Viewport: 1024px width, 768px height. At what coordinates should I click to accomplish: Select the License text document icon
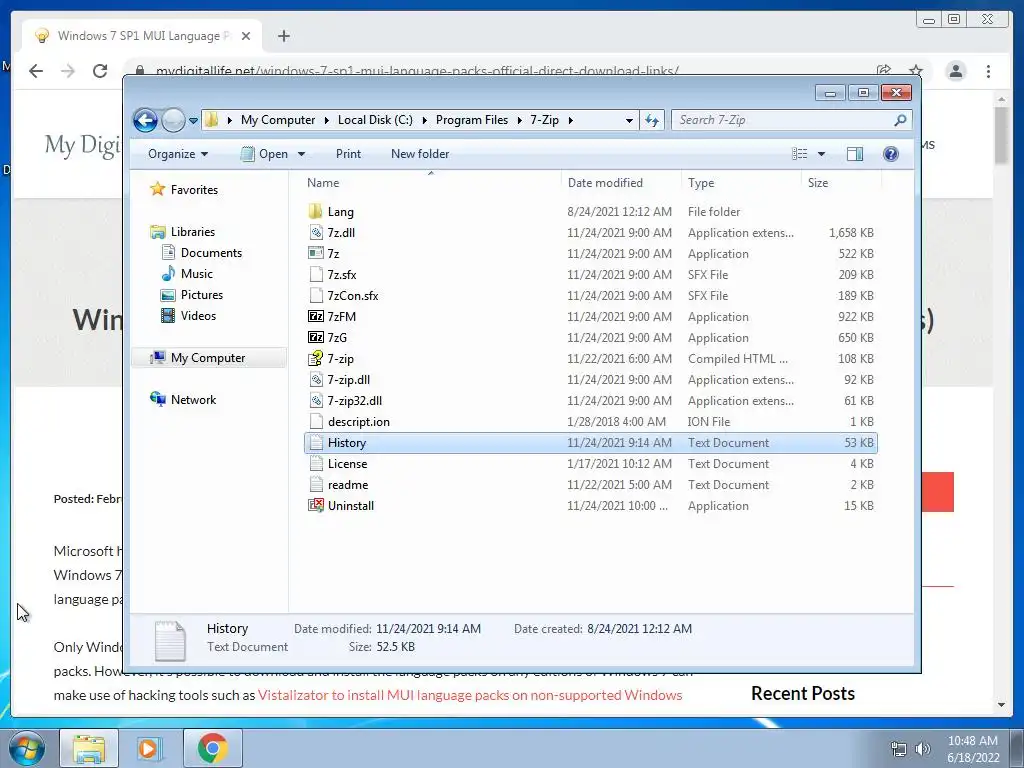pos(315,464)
